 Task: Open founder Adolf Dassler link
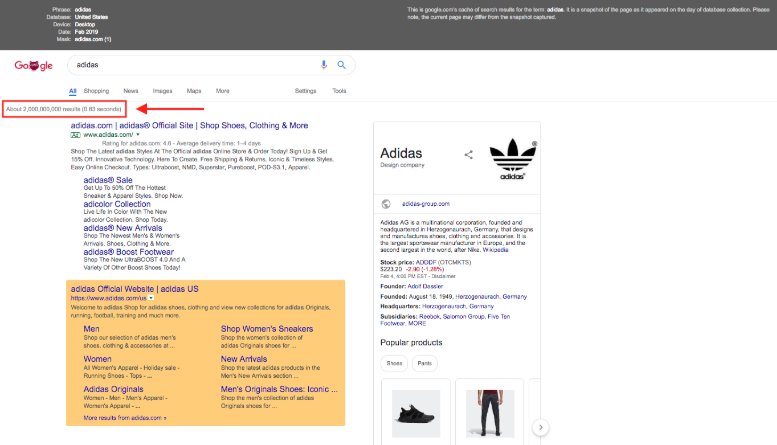[x=425, y=286]
